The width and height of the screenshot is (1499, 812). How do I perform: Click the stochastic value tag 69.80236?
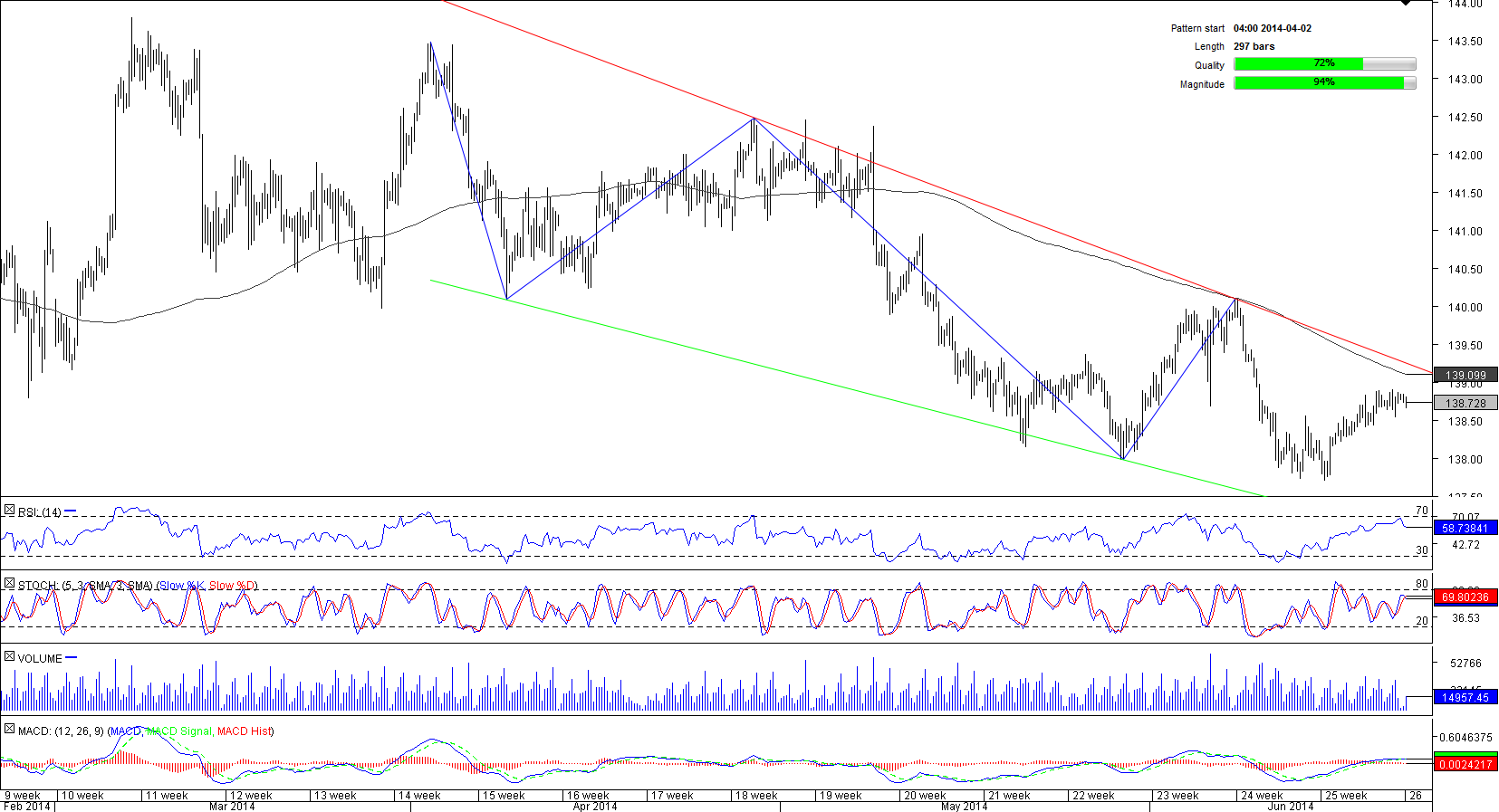tap(1465, 597)
